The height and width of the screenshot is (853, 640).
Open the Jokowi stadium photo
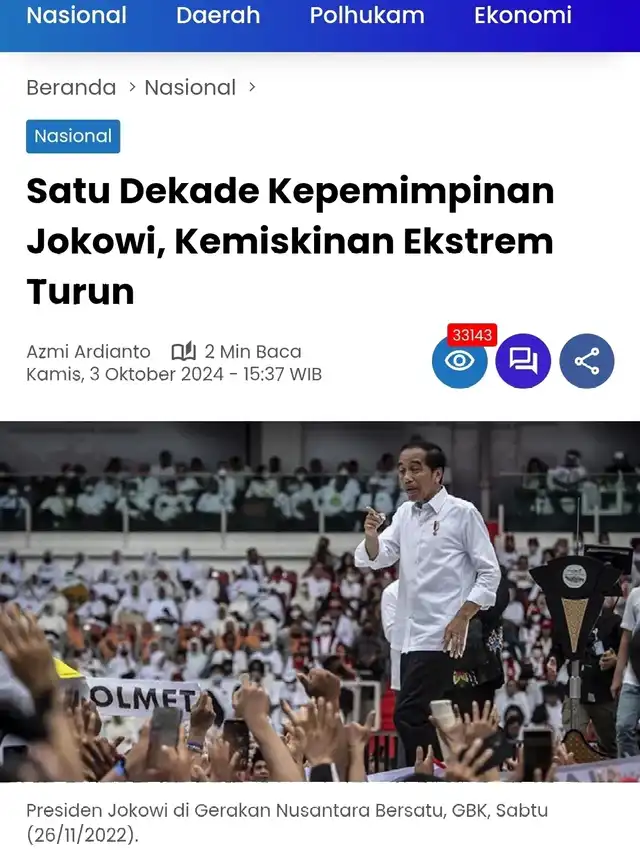click(320, 602)
